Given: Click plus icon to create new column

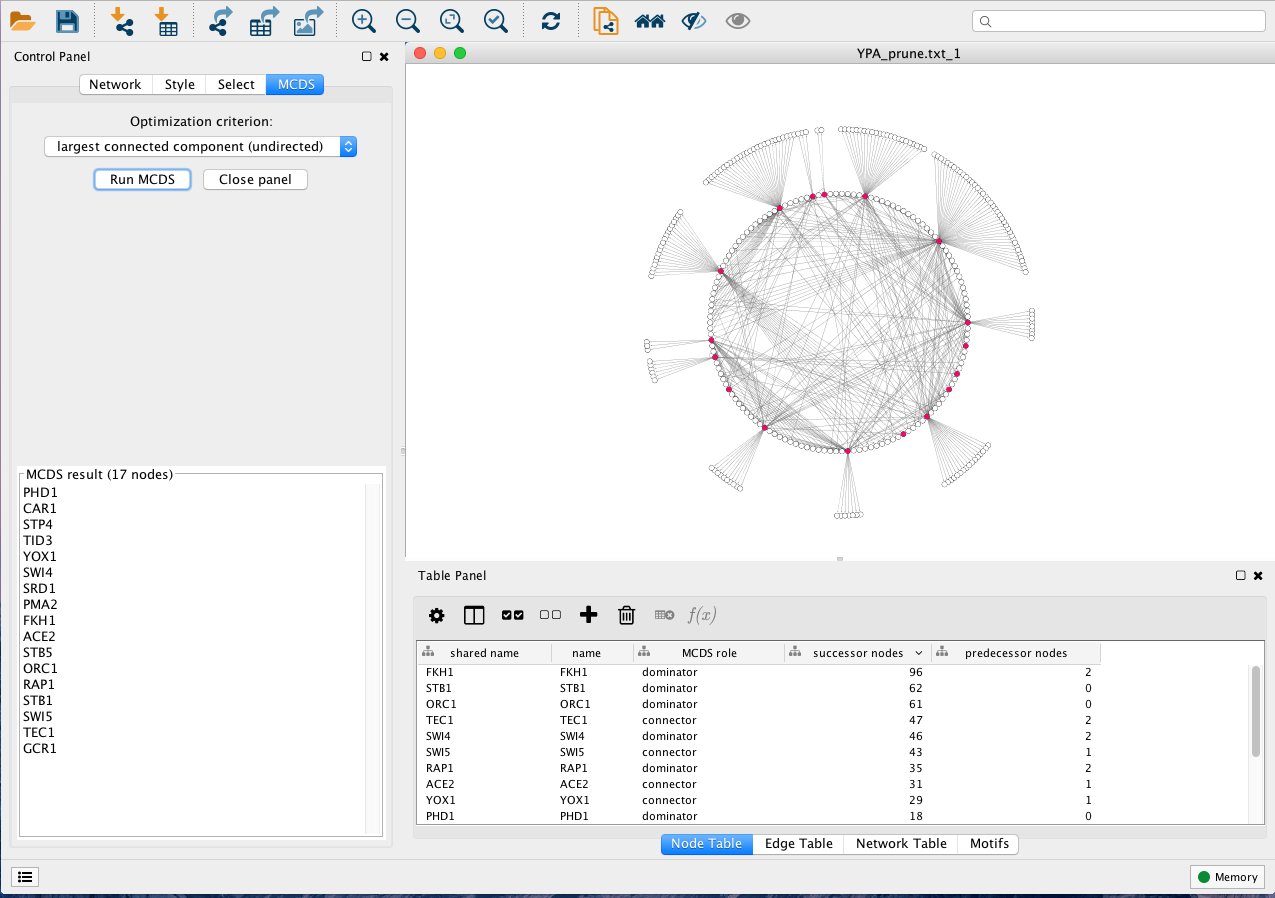Looking at the screenshot, I should [x=588, y=615].
